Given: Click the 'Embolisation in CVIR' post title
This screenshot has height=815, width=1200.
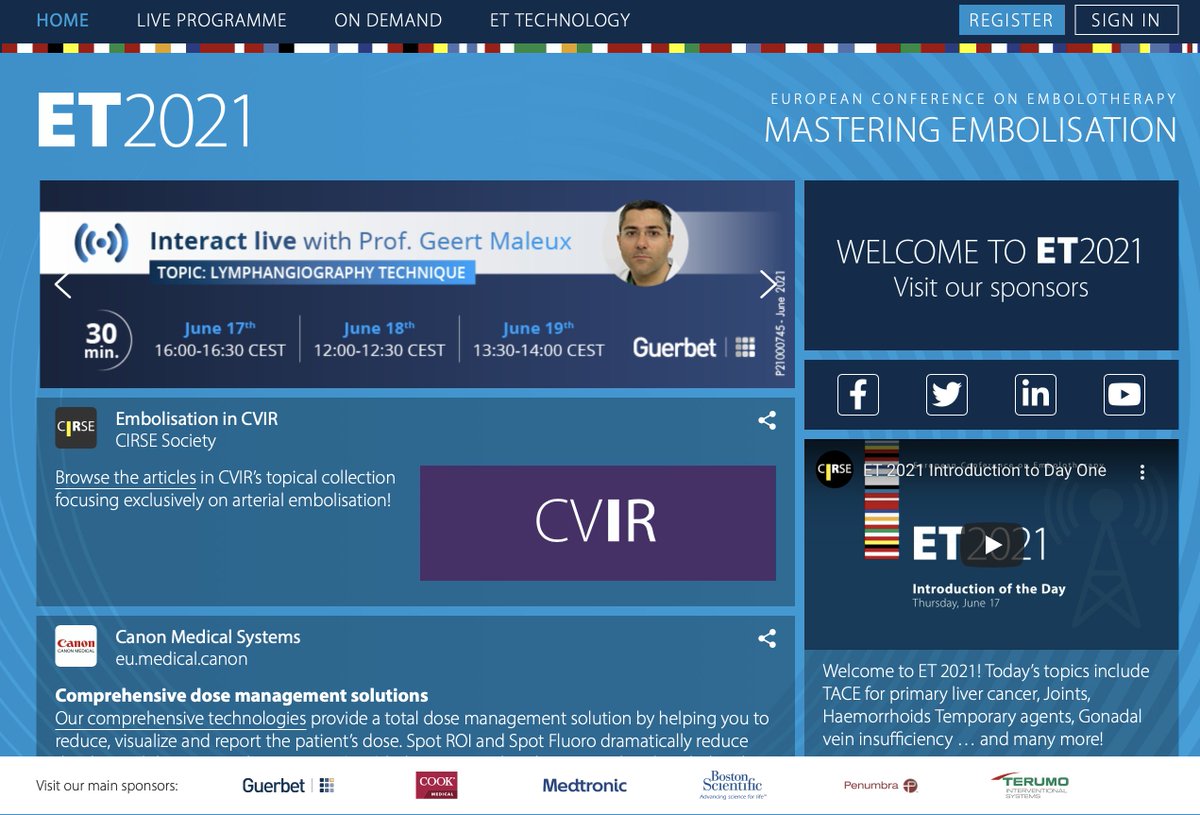Looking at the screenshot, I should point(197,419).
